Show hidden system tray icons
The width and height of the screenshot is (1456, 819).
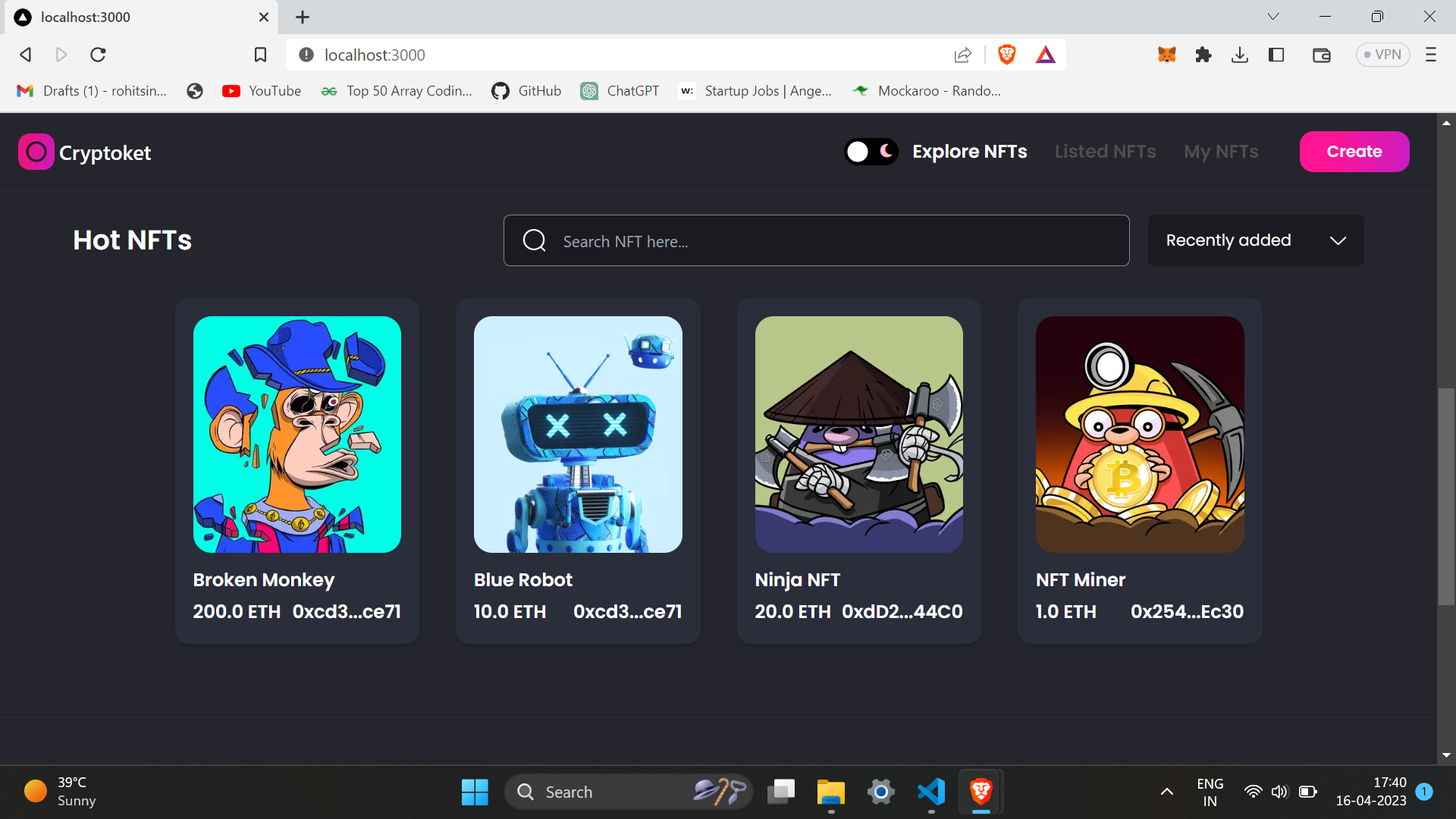[1167, 792]
